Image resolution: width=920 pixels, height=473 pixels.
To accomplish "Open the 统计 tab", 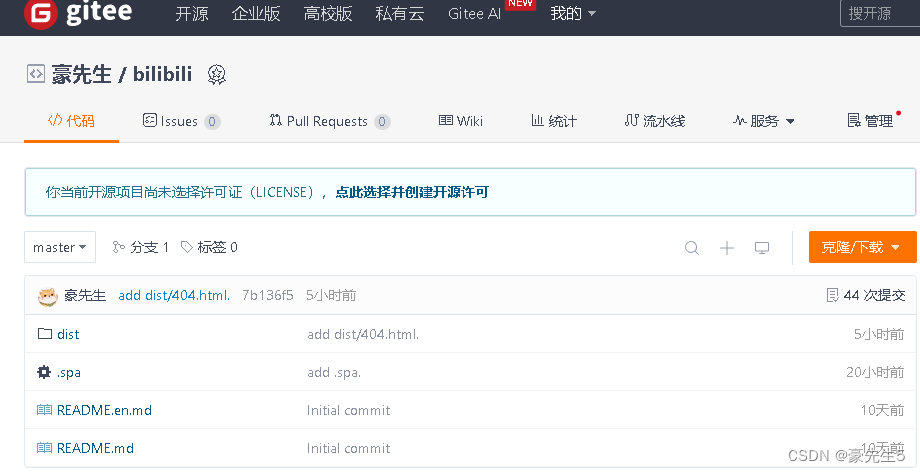I will pyautogui.click(x=554, y=121).
